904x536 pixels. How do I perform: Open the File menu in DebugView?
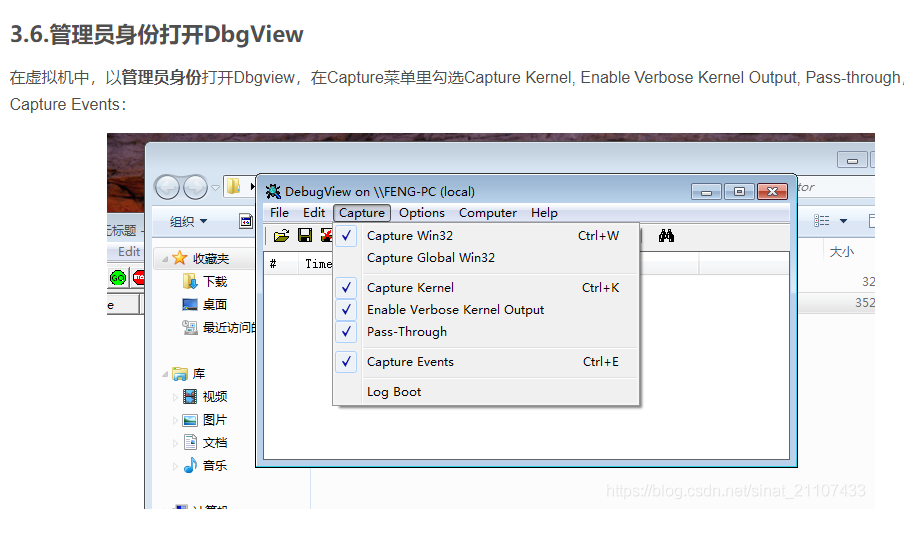(x=279, y=213)
